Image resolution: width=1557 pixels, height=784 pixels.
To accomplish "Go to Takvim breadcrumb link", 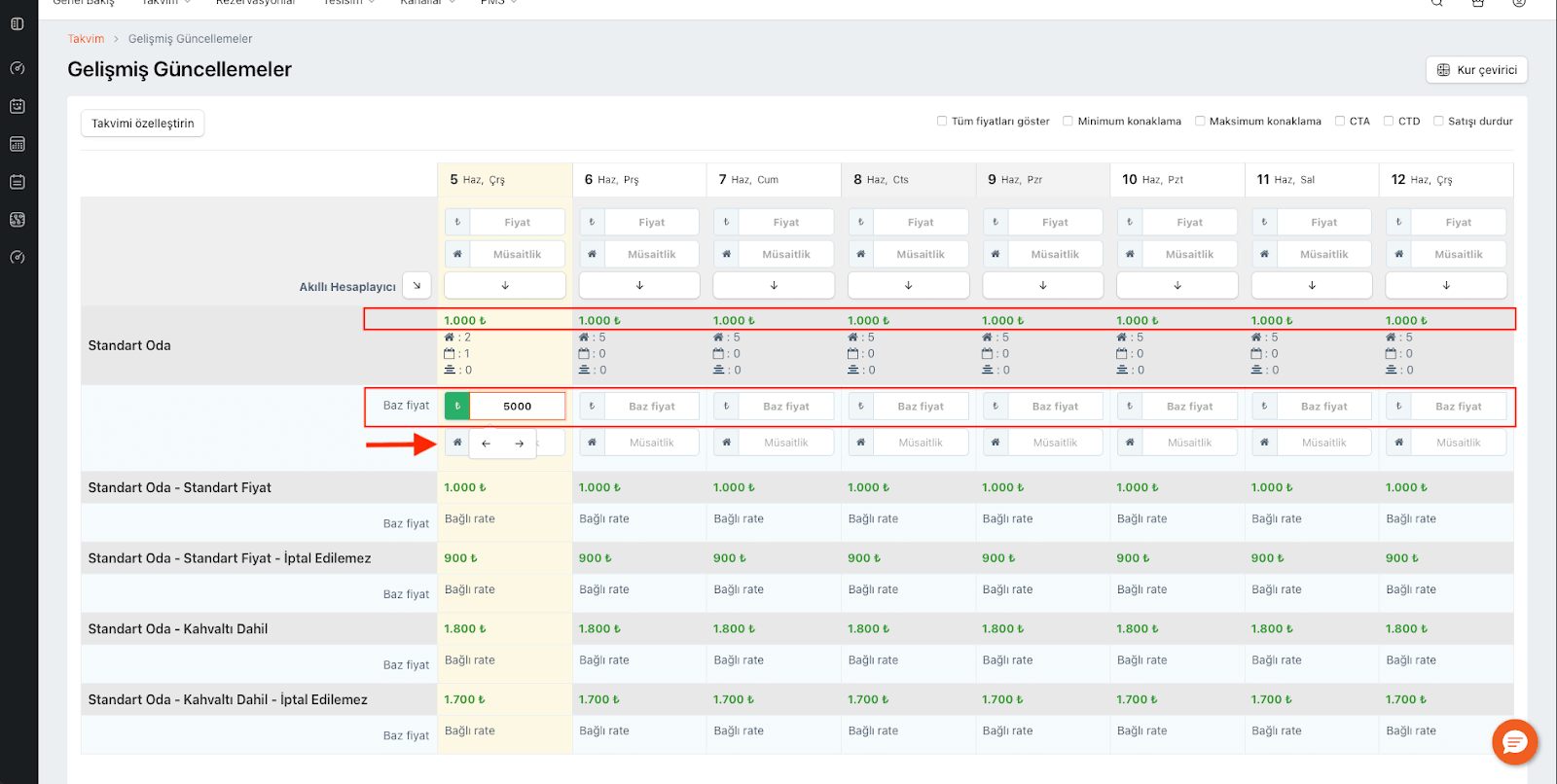I will [86, 39].
